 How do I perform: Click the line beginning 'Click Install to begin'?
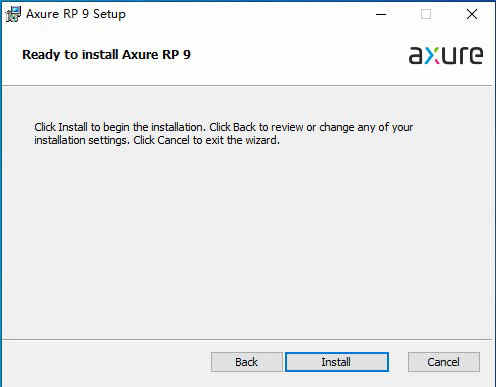coord(224,127)
